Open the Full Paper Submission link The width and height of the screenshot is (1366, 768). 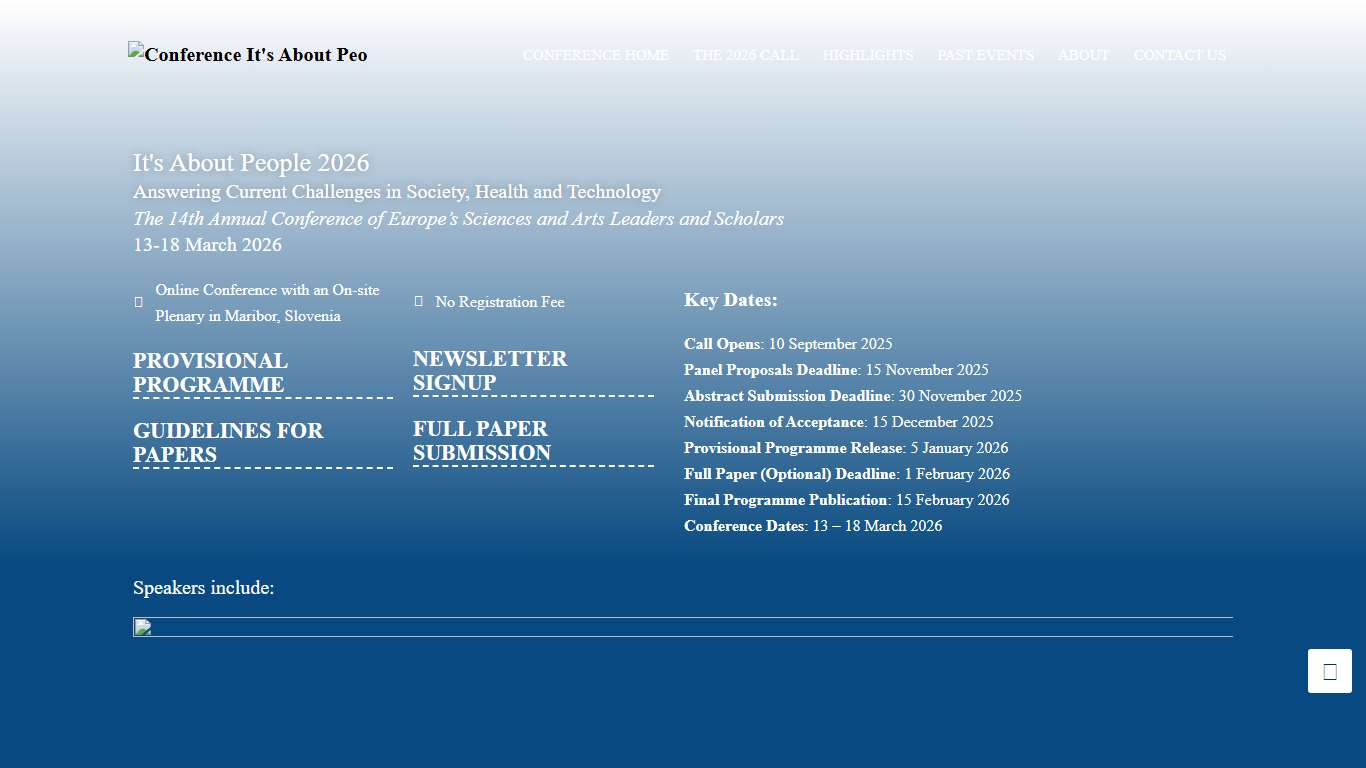click(x=481, y=441)
